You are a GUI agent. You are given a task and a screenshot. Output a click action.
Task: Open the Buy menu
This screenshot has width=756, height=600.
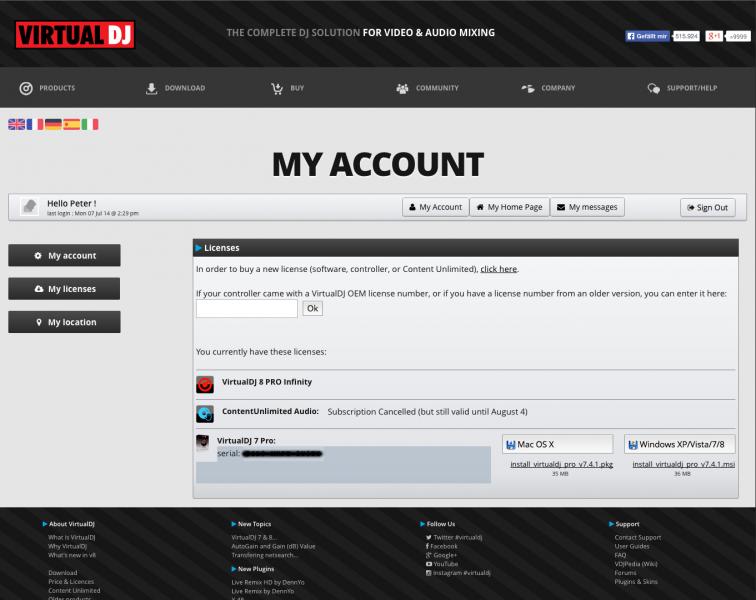[287, 88]
